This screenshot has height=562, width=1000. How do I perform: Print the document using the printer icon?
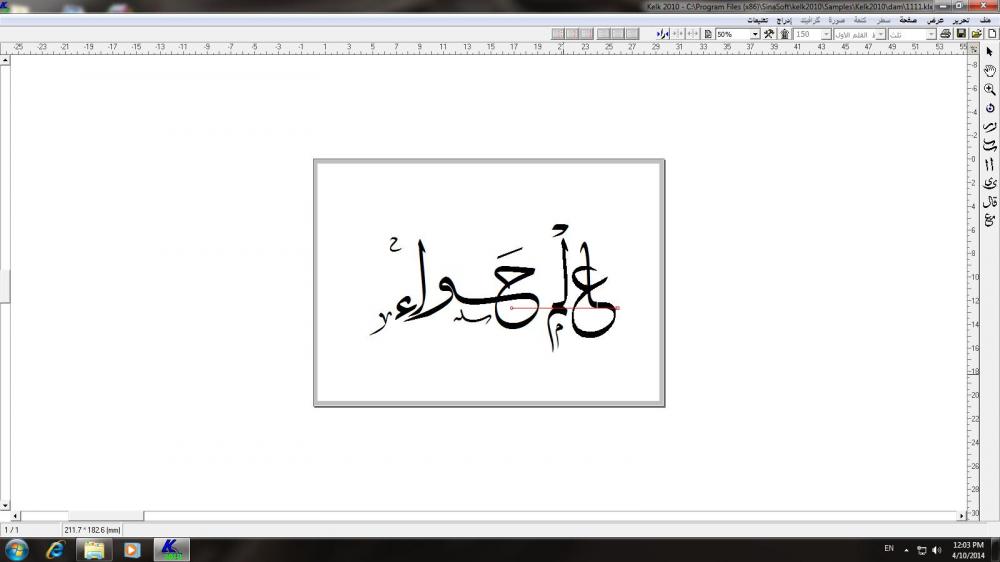click(946, 34)
